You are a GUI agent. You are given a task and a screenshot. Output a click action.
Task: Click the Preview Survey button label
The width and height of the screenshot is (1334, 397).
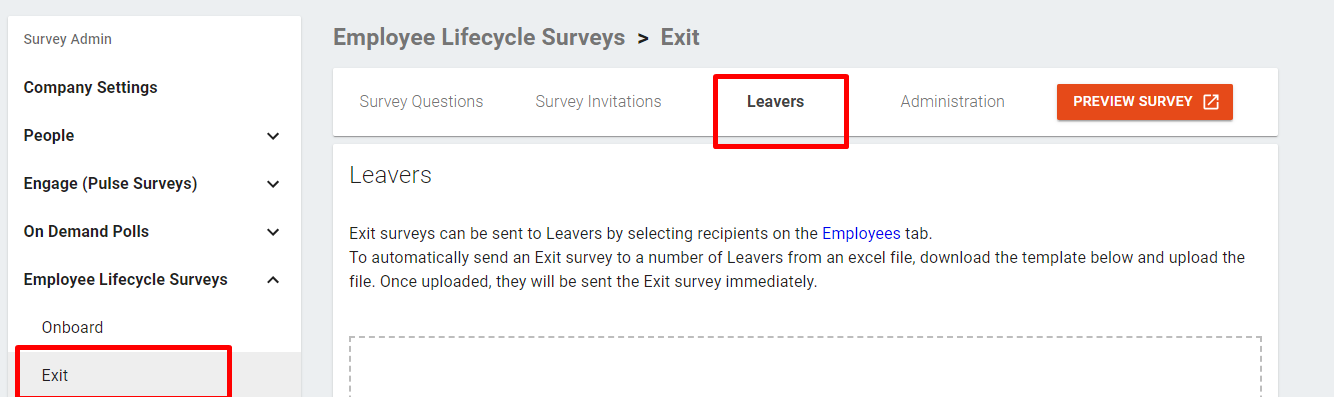coord(1133,102)
